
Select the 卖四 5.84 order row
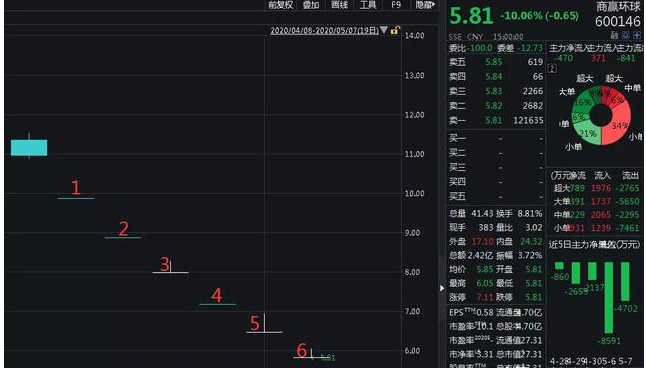click(x=496, y=77)
